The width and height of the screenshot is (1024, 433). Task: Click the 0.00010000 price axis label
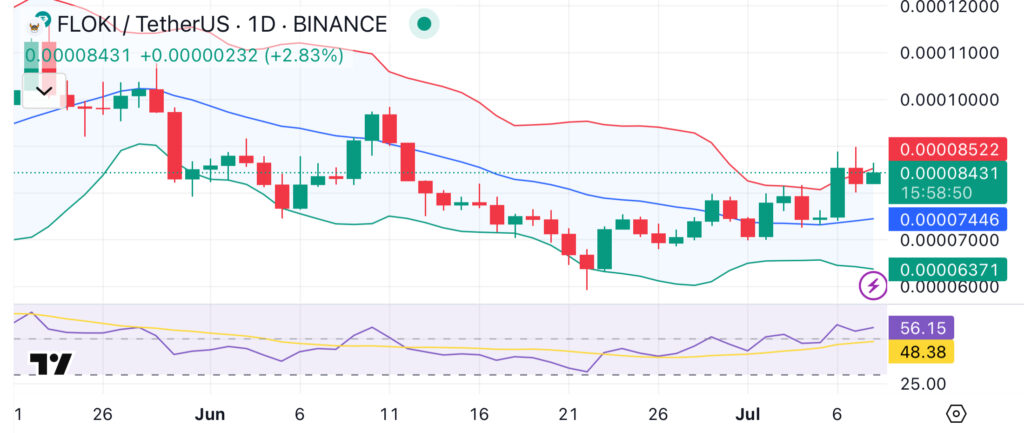coord(949,99)
